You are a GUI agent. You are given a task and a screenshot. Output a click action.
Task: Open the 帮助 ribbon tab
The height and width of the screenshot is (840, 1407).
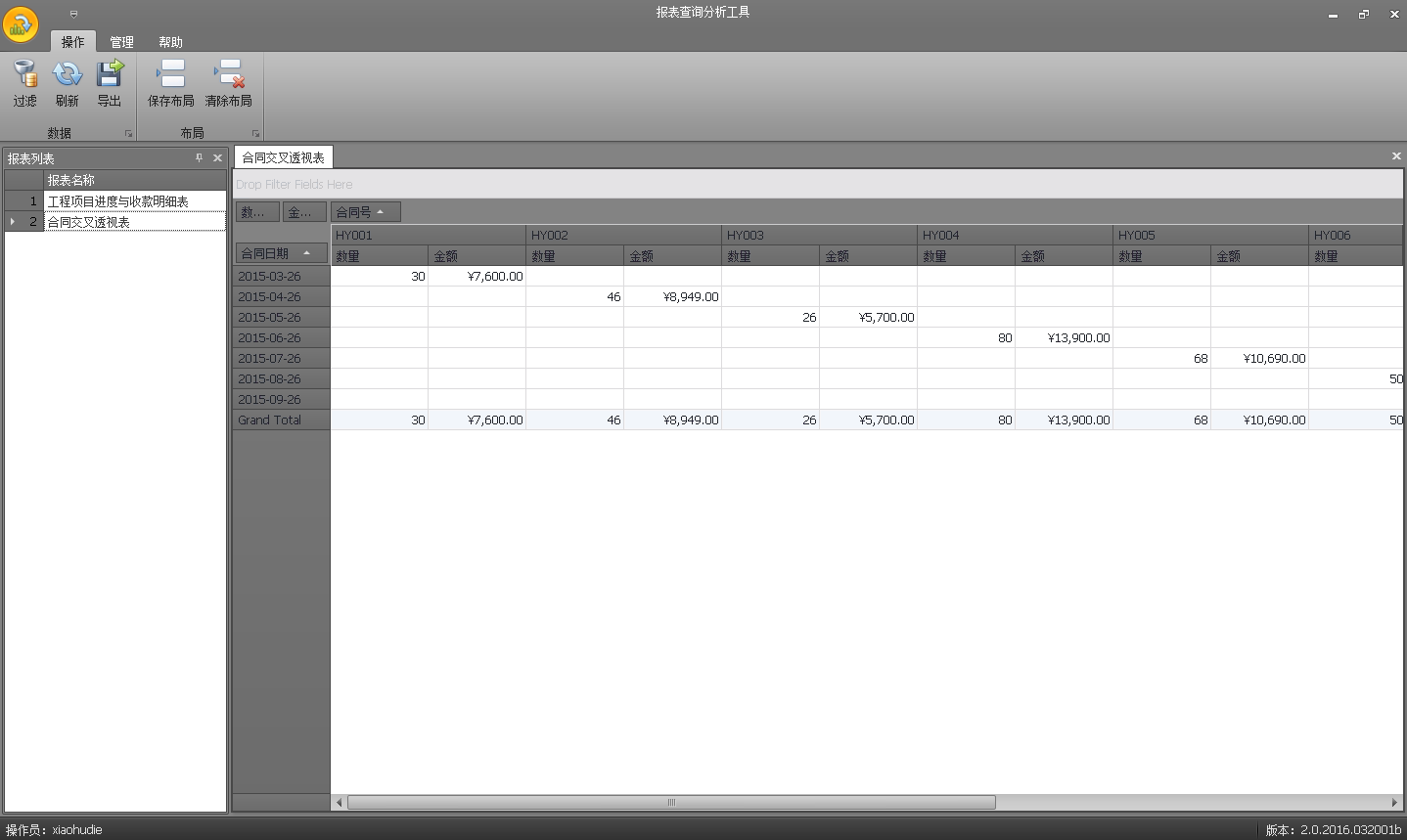click(x=170, y=42)
